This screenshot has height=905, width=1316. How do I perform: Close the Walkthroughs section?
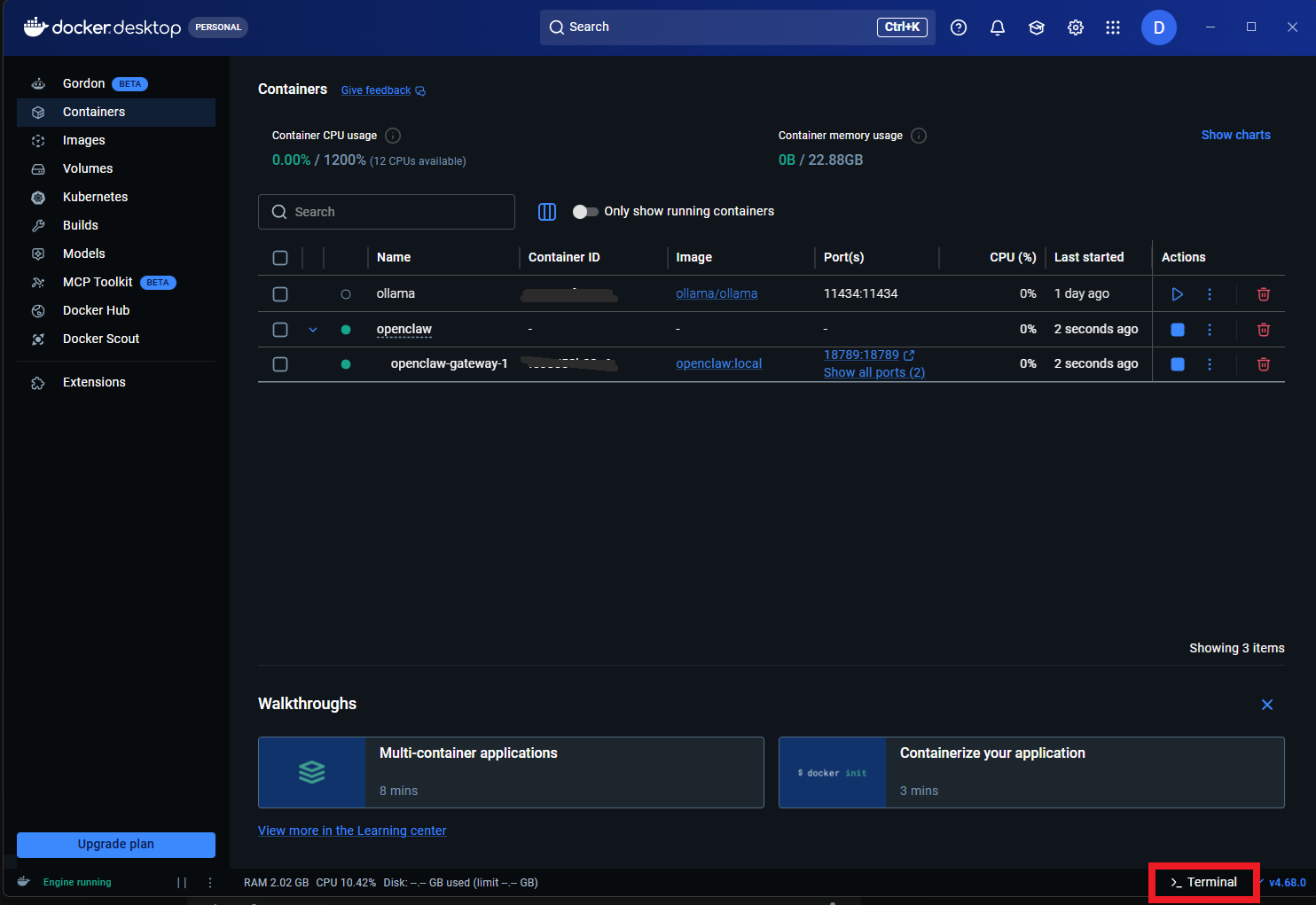(1267, 705)
